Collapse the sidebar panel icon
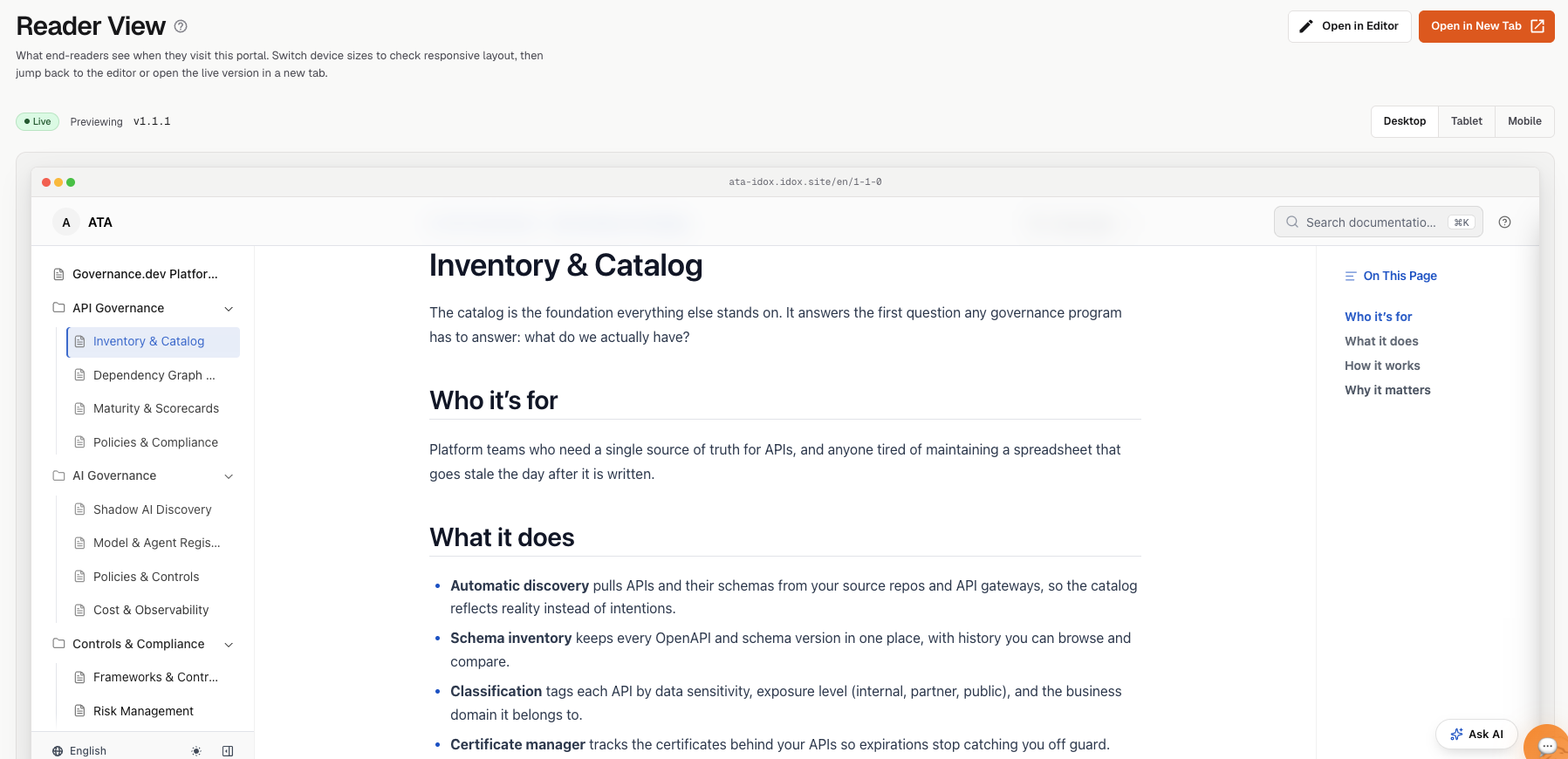Image resolution: width=1568 pixels, height=759 pixels. coord(228,751)
